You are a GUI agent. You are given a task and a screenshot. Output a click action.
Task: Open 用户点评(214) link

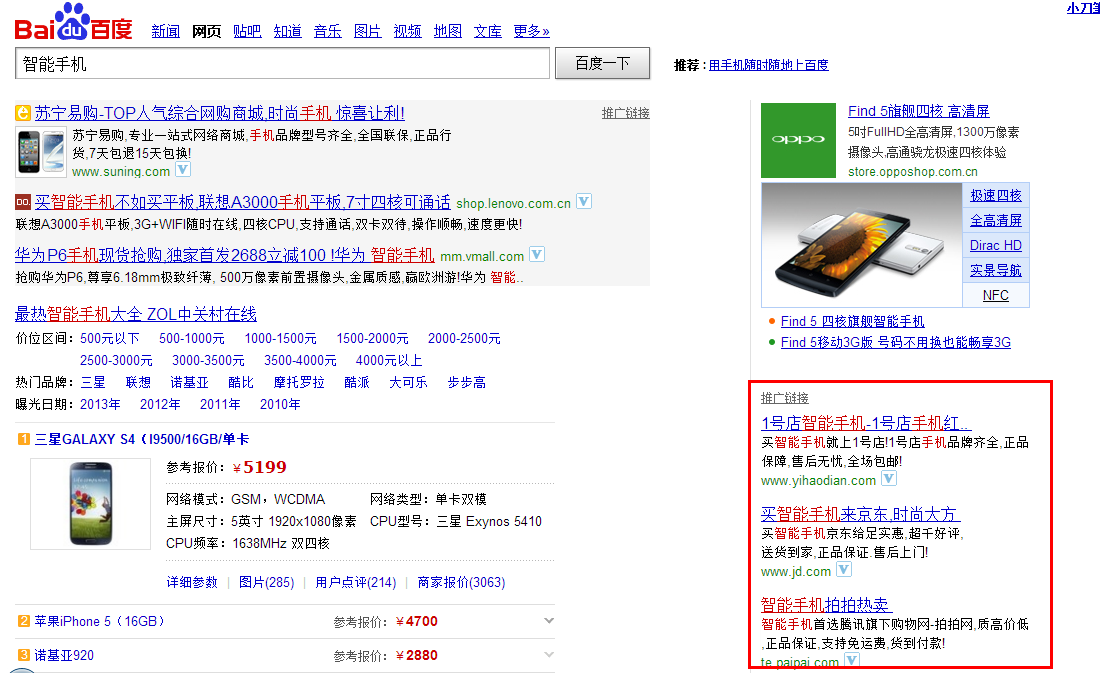[x=356, y=582]
